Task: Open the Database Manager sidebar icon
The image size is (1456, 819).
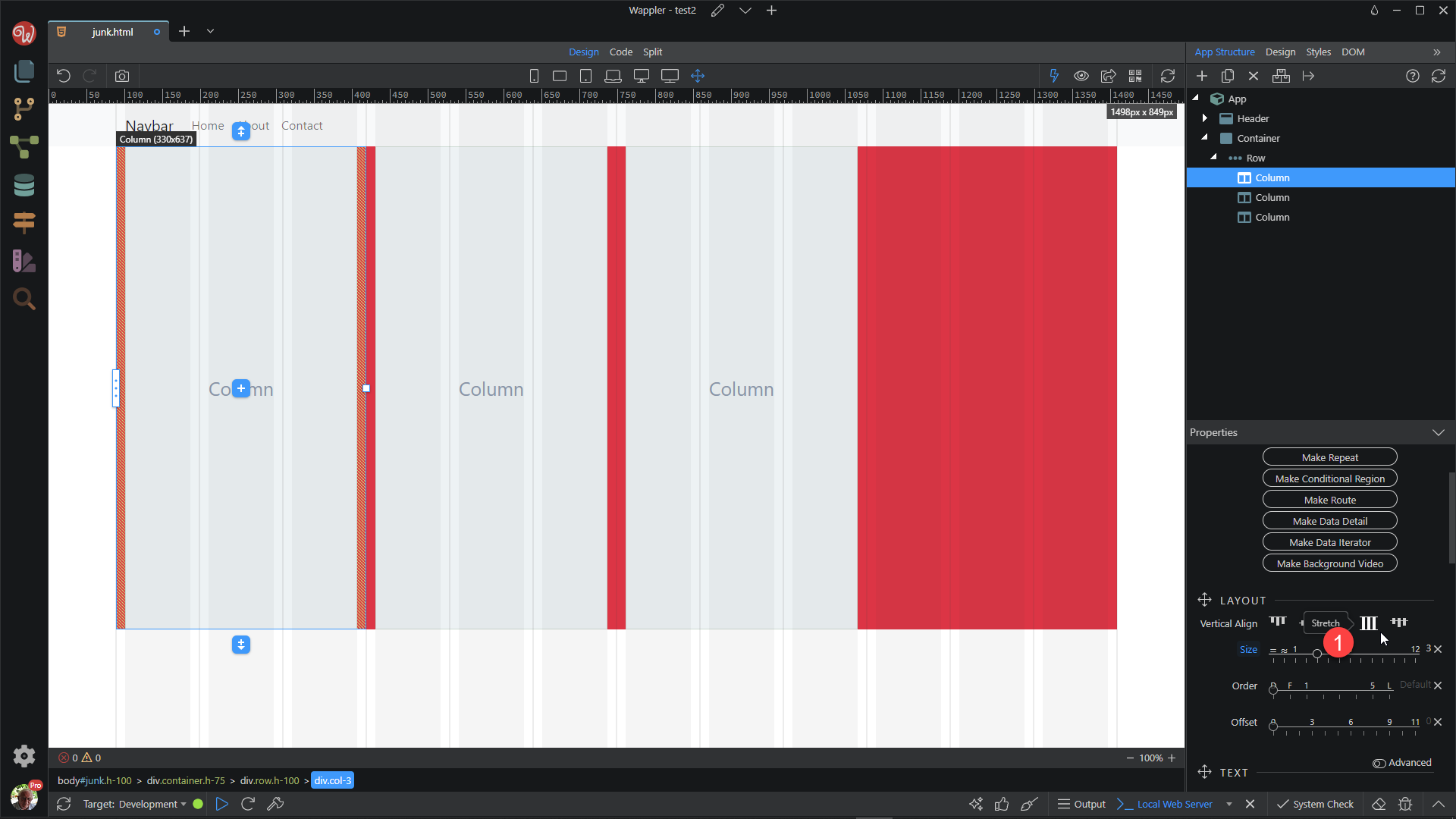Action: (x=24, y=185)
